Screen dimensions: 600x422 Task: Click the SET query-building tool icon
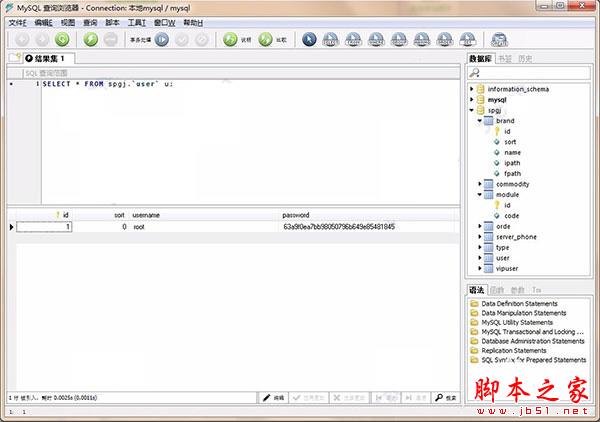pyautogui.click(x=467, y=39)
